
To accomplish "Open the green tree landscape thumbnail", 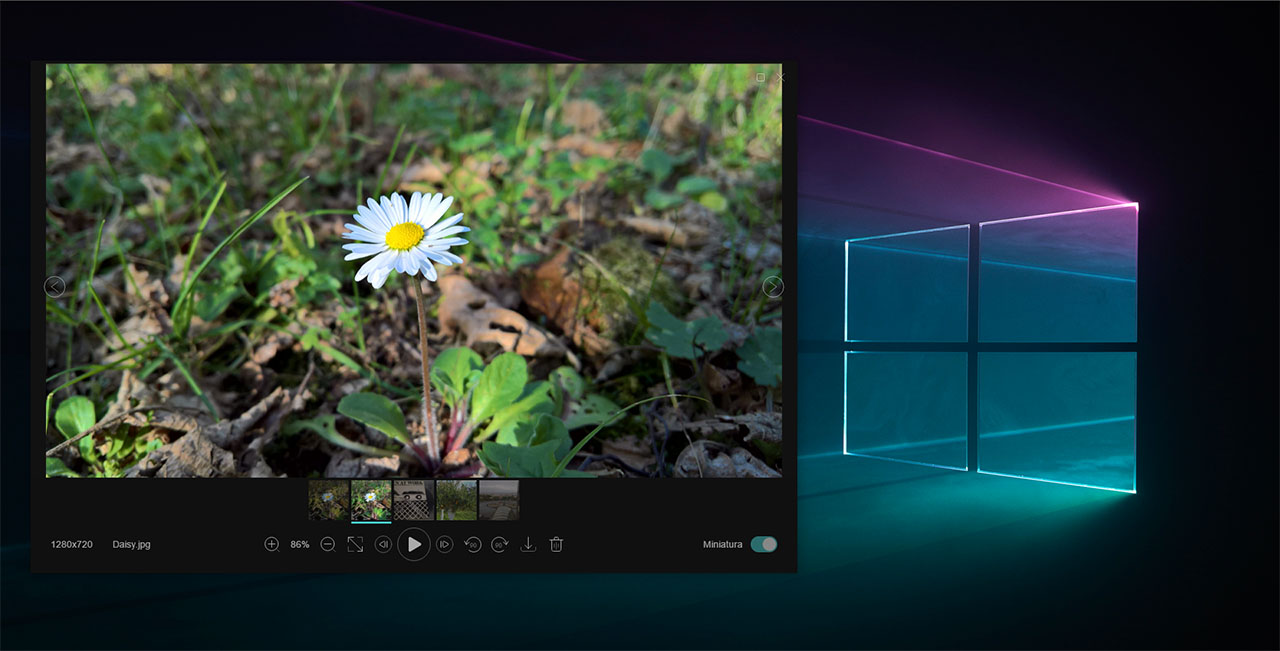I will (457, 500).
